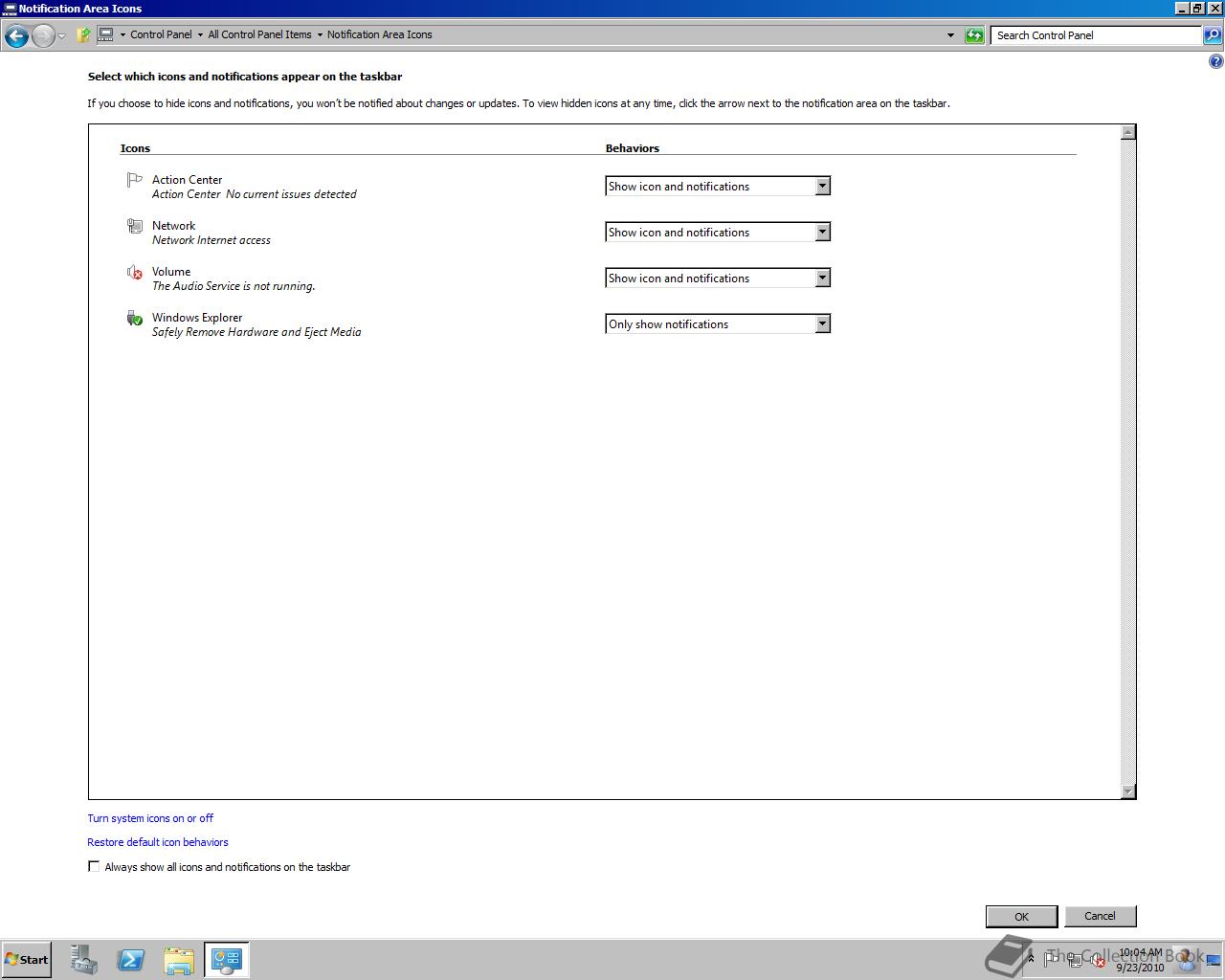Click the search magnifier icon

point(1213,35)
